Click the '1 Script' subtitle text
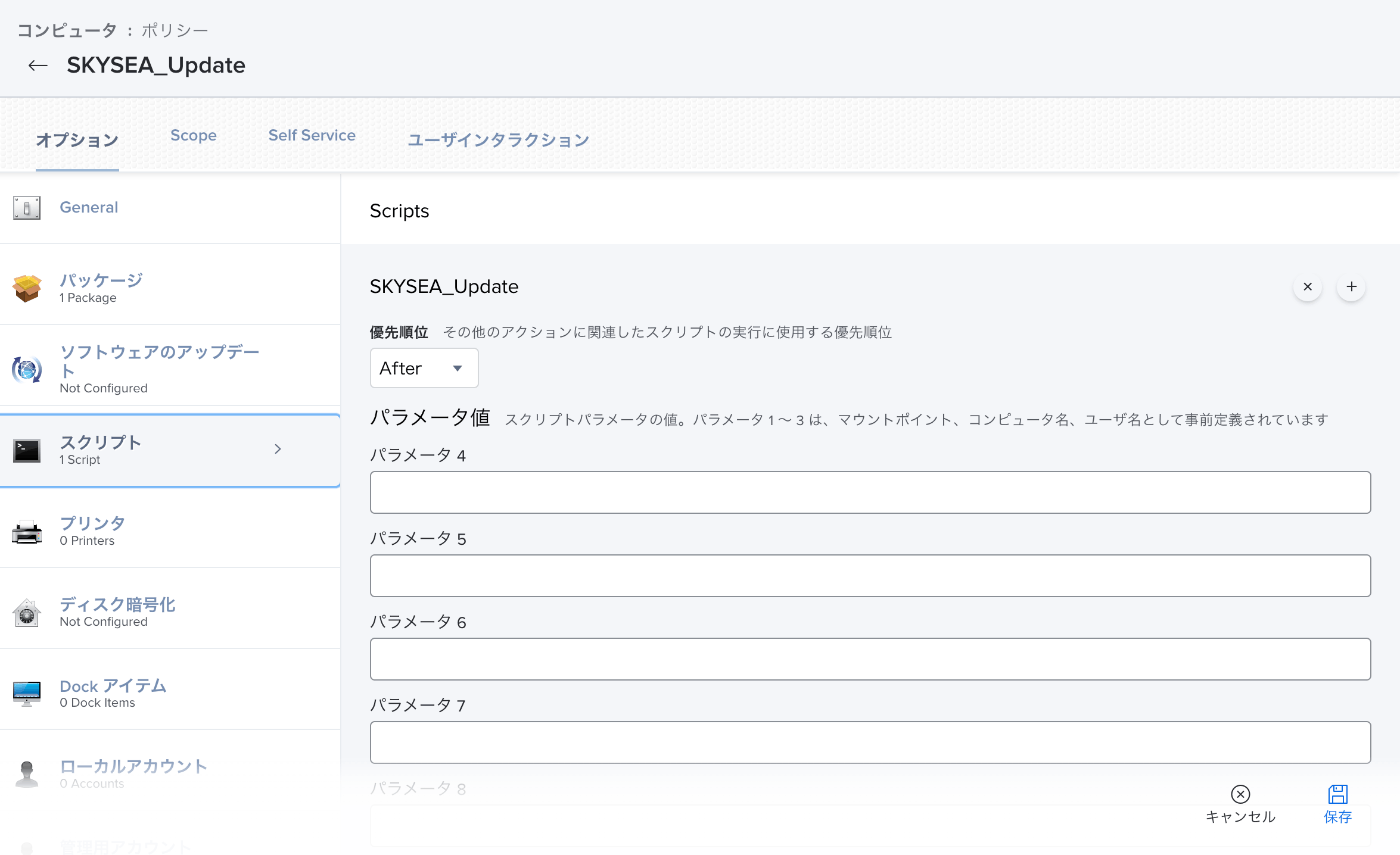The height and width of the screenshot is (855, 1400). tap(80, 460)
